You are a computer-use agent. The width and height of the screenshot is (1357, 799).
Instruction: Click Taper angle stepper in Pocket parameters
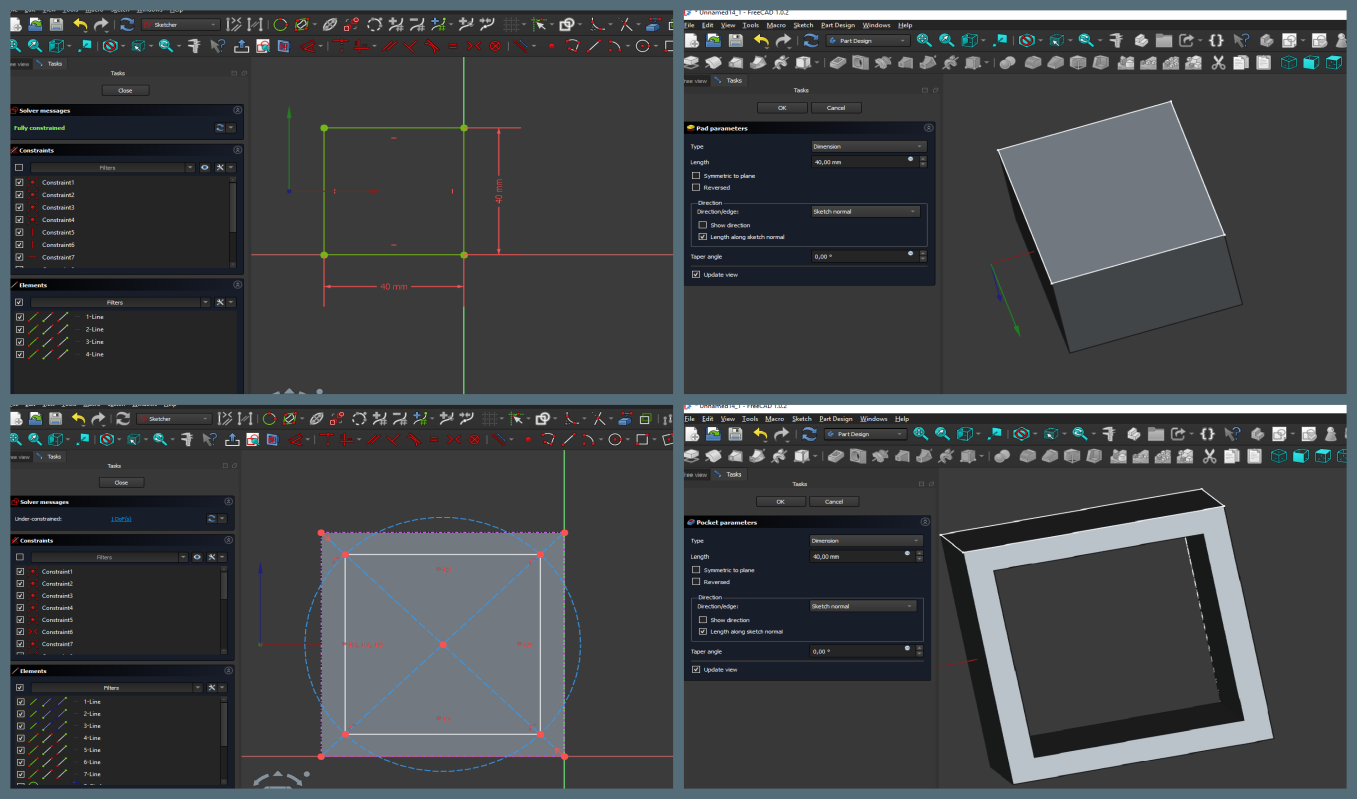920,651
